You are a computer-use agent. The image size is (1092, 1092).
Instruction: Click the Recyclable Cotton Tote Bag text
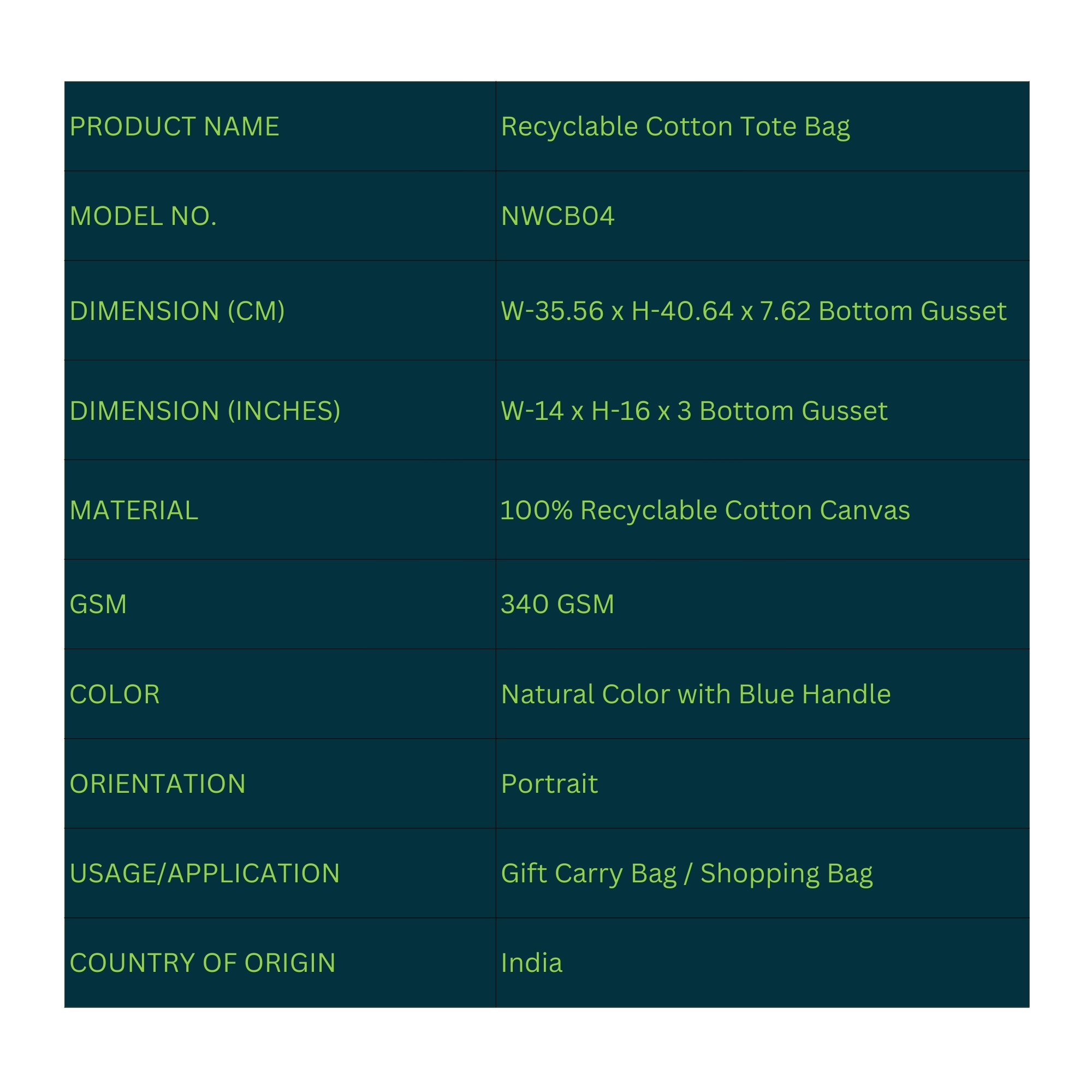point(675,127)
